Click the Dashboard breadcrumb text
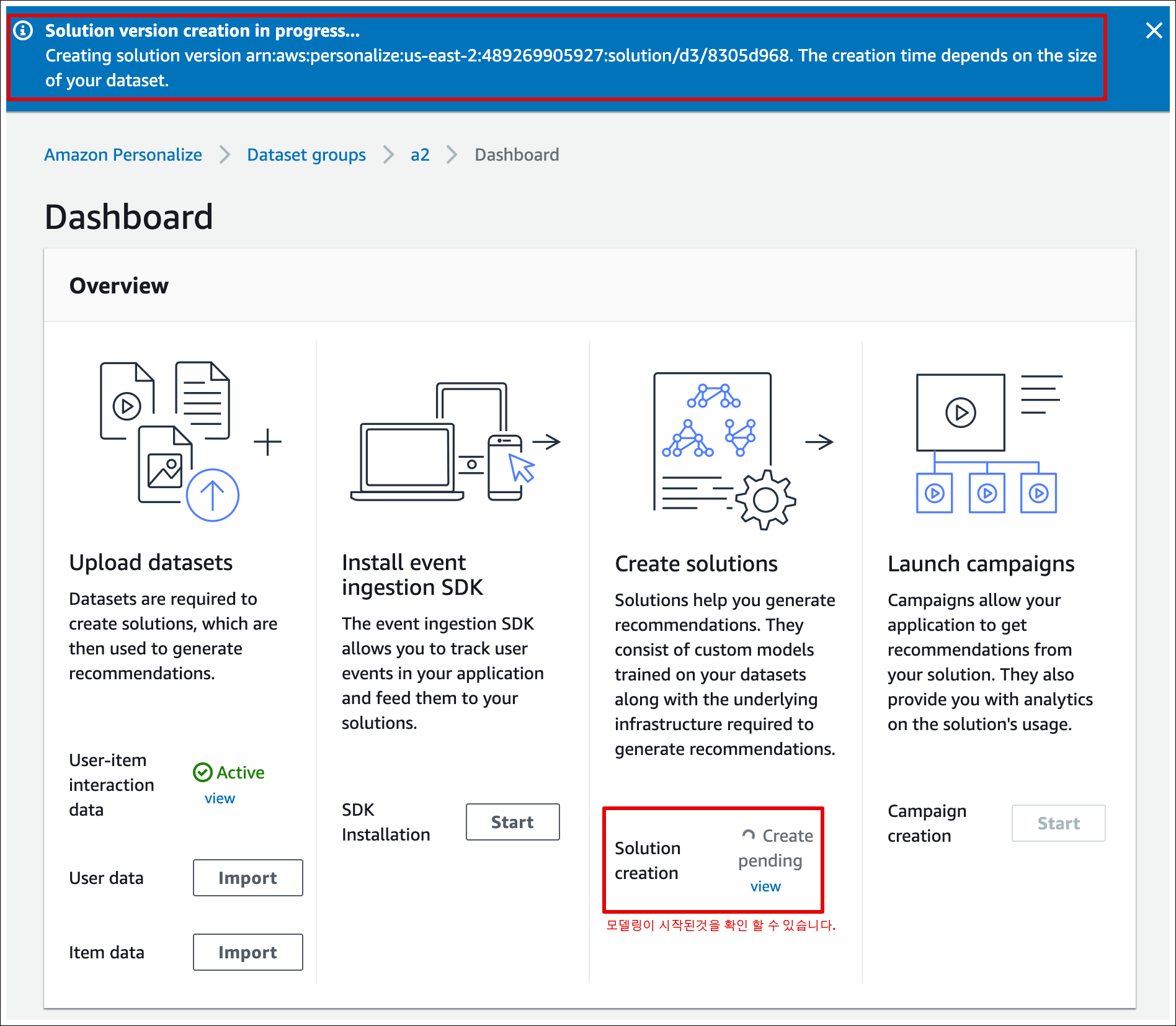The image size is (1176, 1026). point(517,154)
